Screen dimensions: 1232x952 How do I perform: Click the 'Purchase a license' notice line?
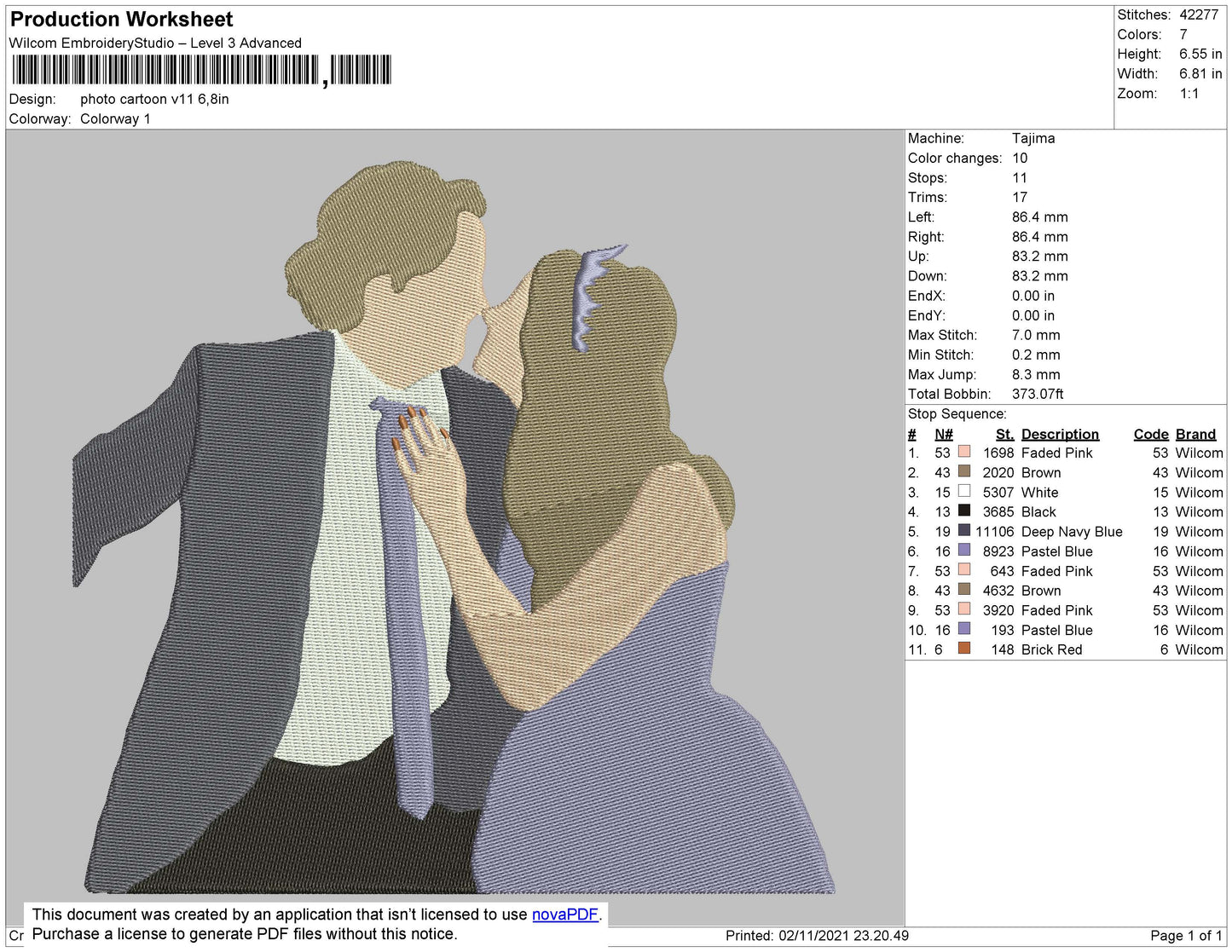tap(245, 934)
